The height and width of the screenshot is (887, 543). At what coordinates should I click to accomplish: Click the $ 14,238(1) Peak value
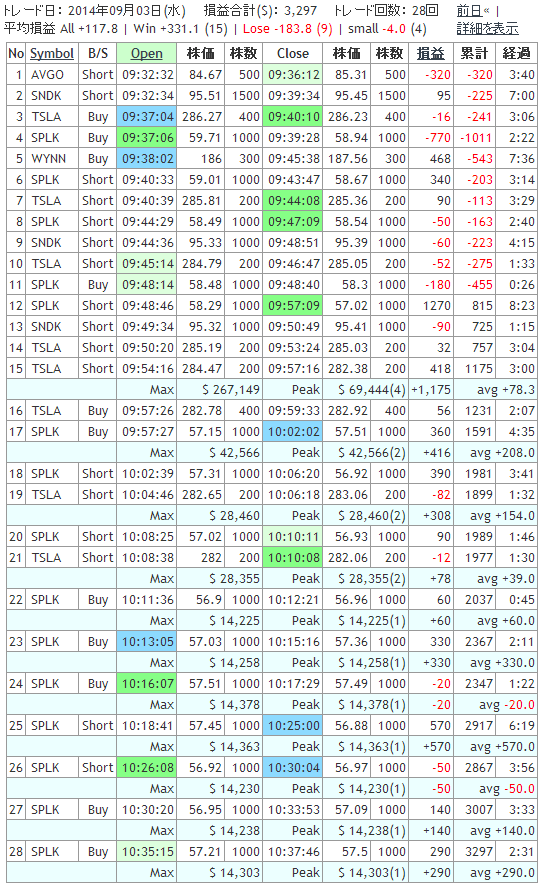pos(372,830)
